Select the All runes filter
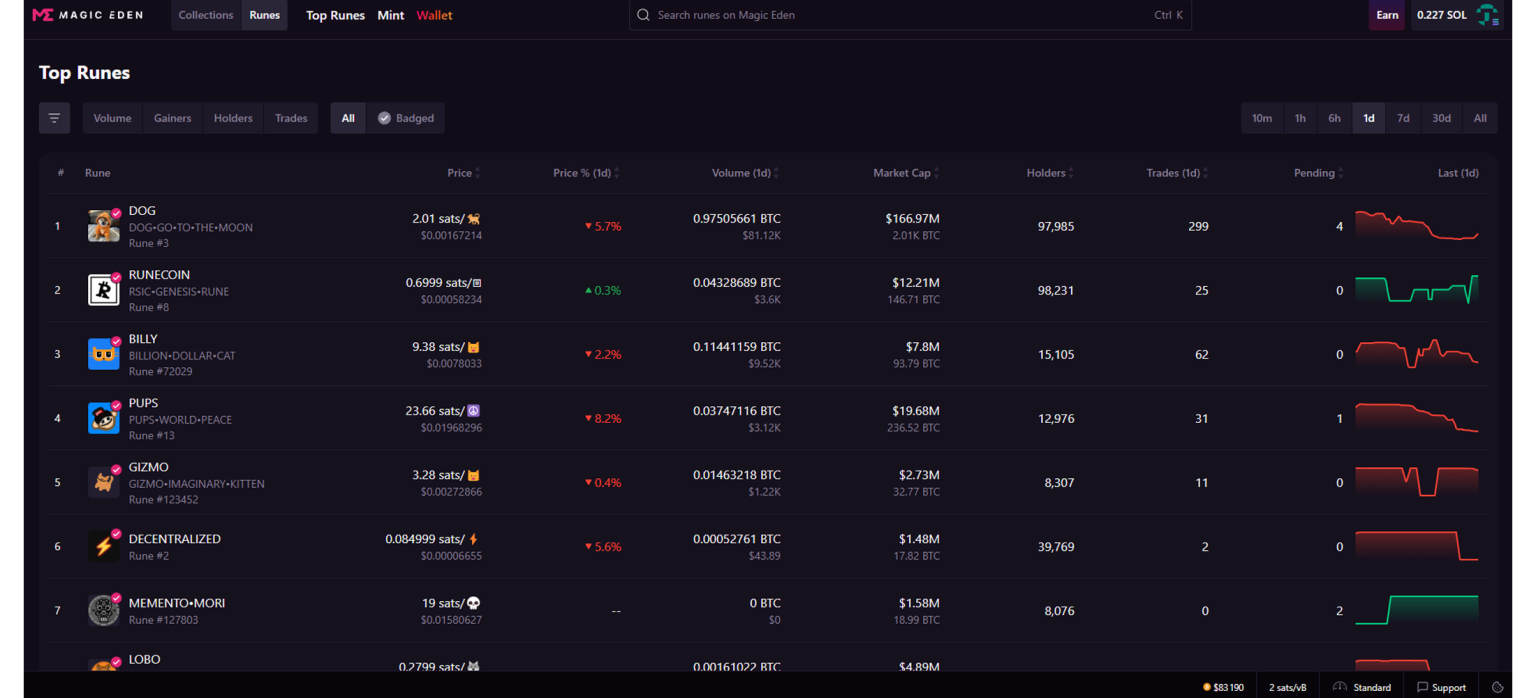1536x698 pixels. click(x=348, y=118)
